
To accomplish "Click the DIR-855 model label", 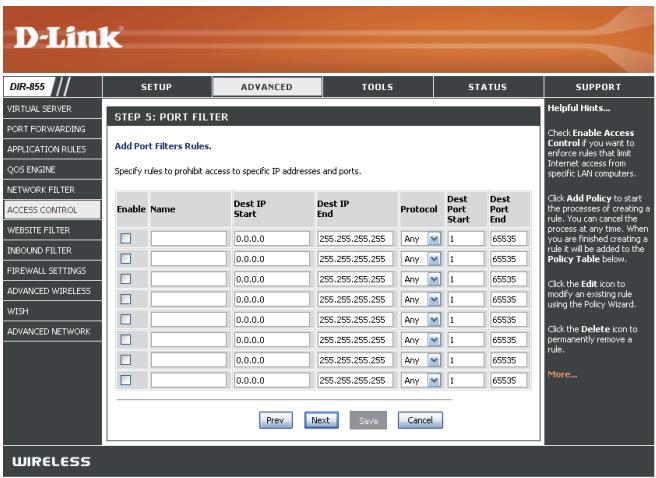I will 27,87.
